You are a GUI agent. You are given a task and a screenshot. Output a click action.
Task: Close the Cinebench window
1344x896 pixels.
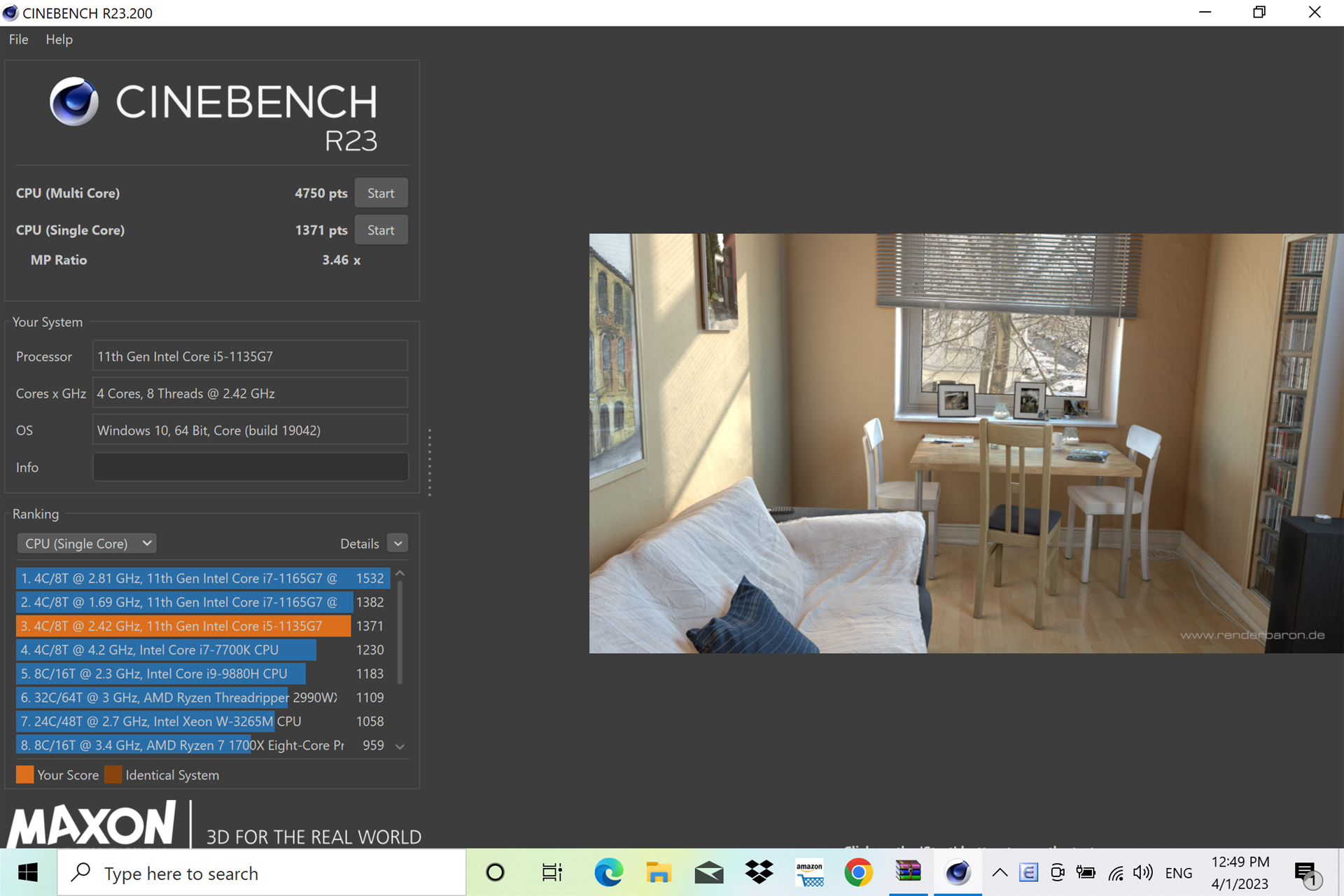[x=1315, y=13]
